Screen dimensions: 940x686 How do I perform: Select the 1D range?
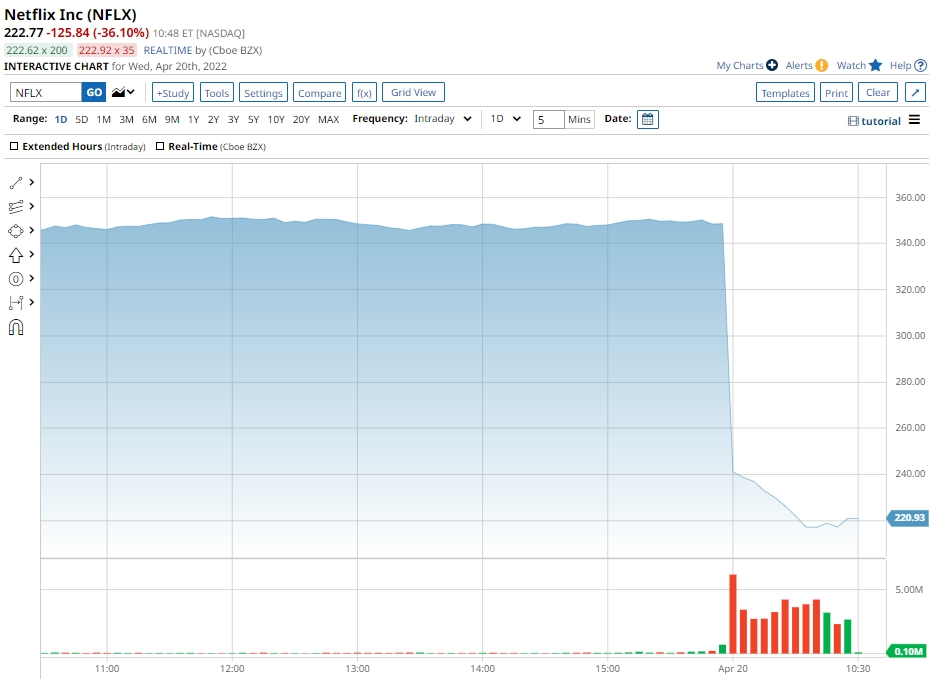61,119
